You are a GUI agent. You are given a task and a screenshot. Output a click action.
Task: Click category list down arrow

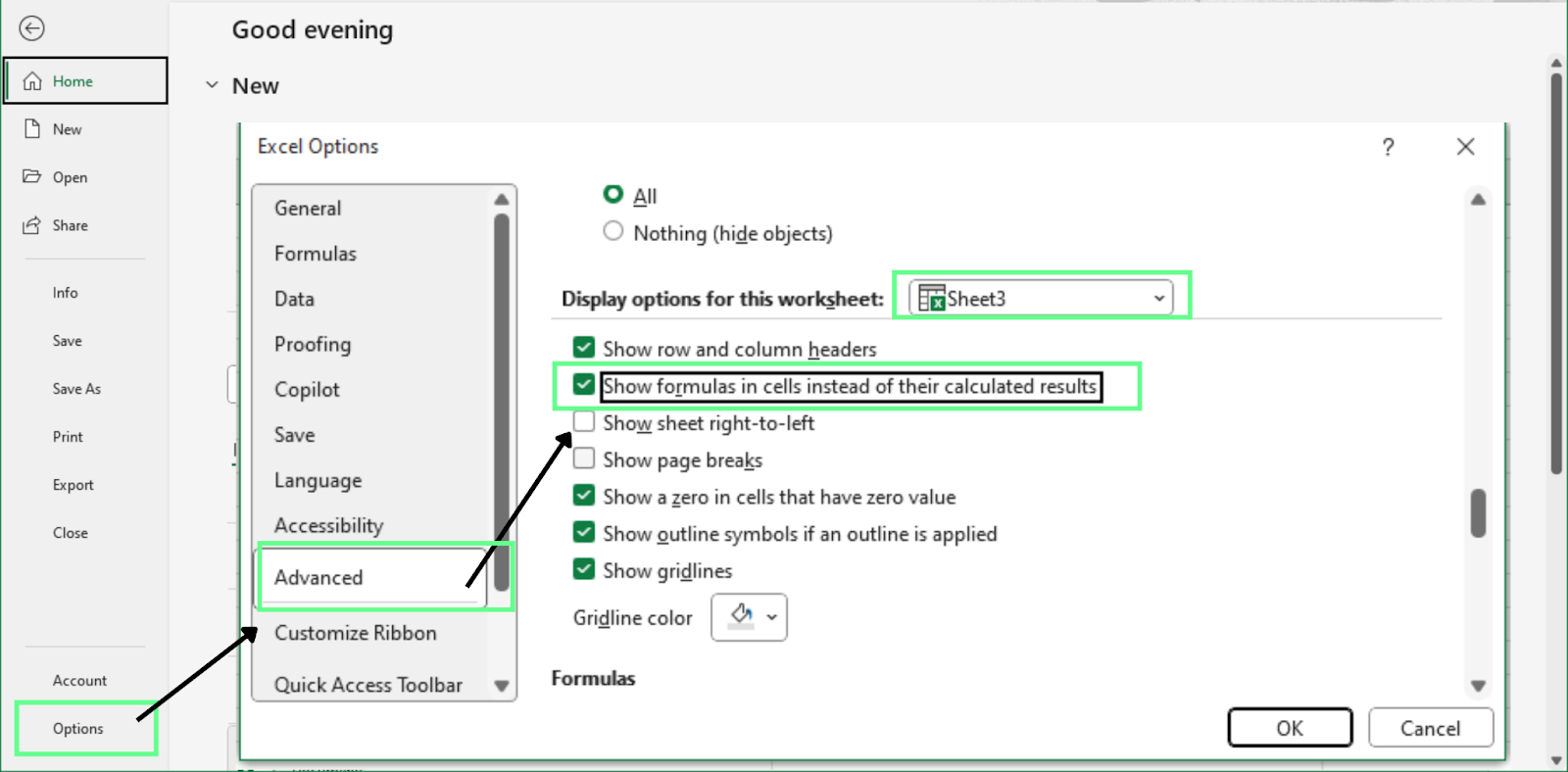[502, 686]
